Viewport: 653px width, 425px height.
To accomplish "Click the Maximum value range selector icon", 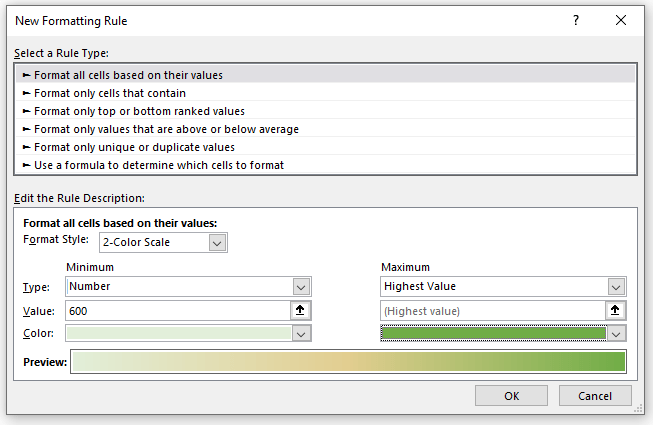I will tap(617, 311).
